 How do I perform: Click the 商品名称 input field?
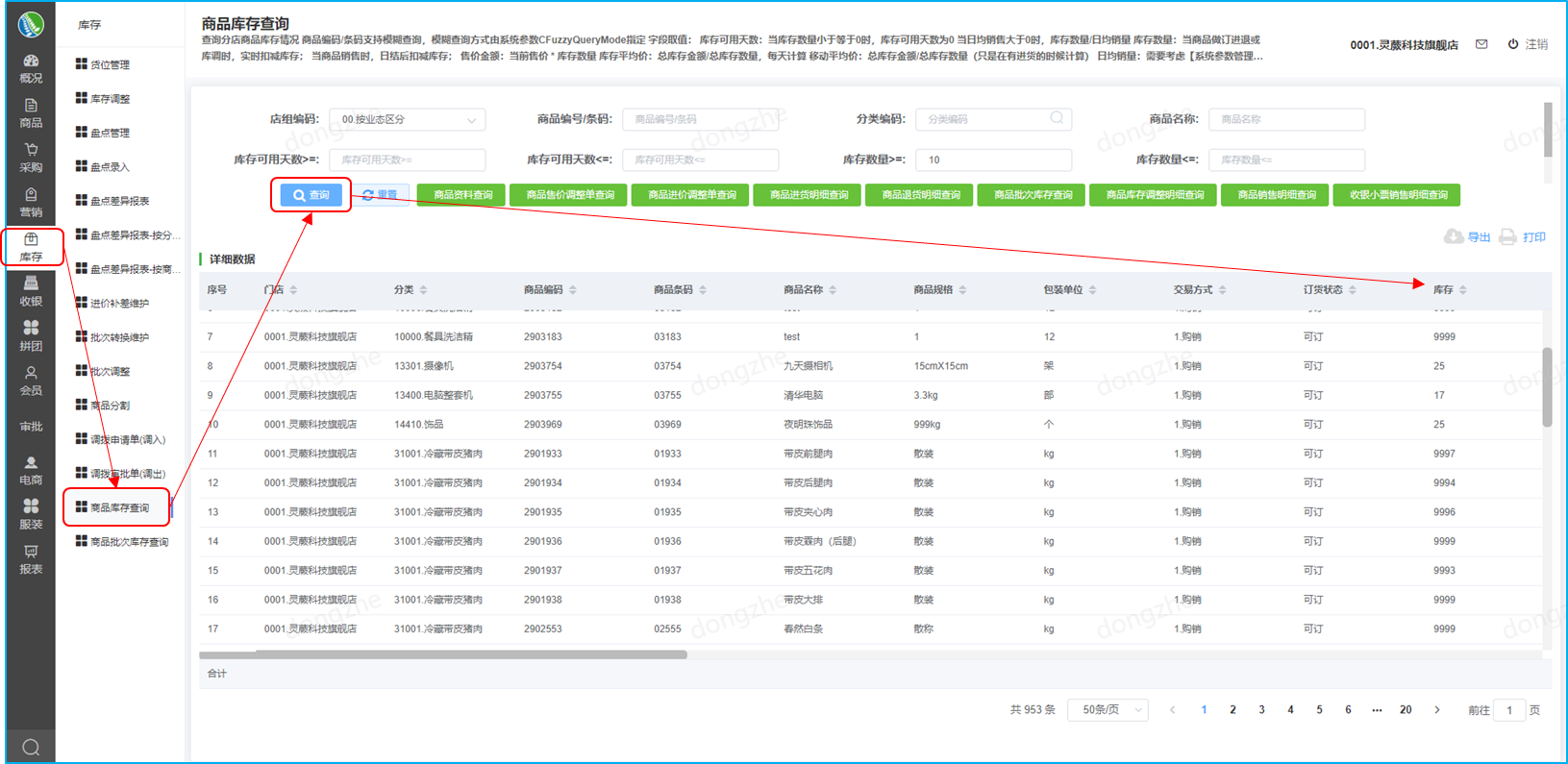pos(1285,120)
